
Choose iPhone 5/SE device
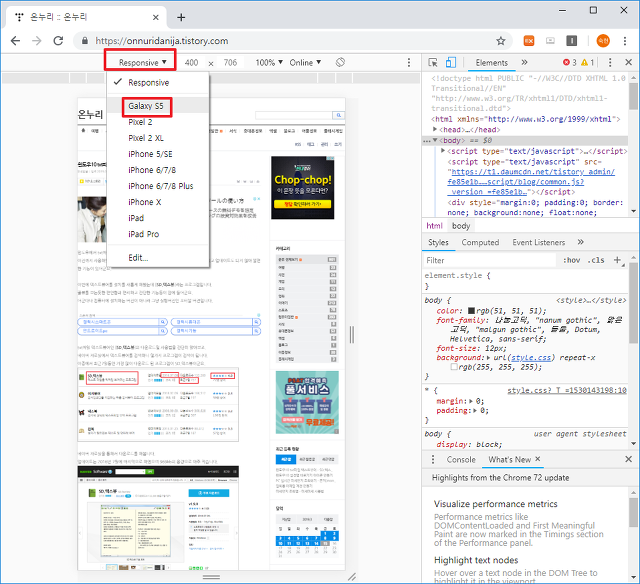pos(158,154)
